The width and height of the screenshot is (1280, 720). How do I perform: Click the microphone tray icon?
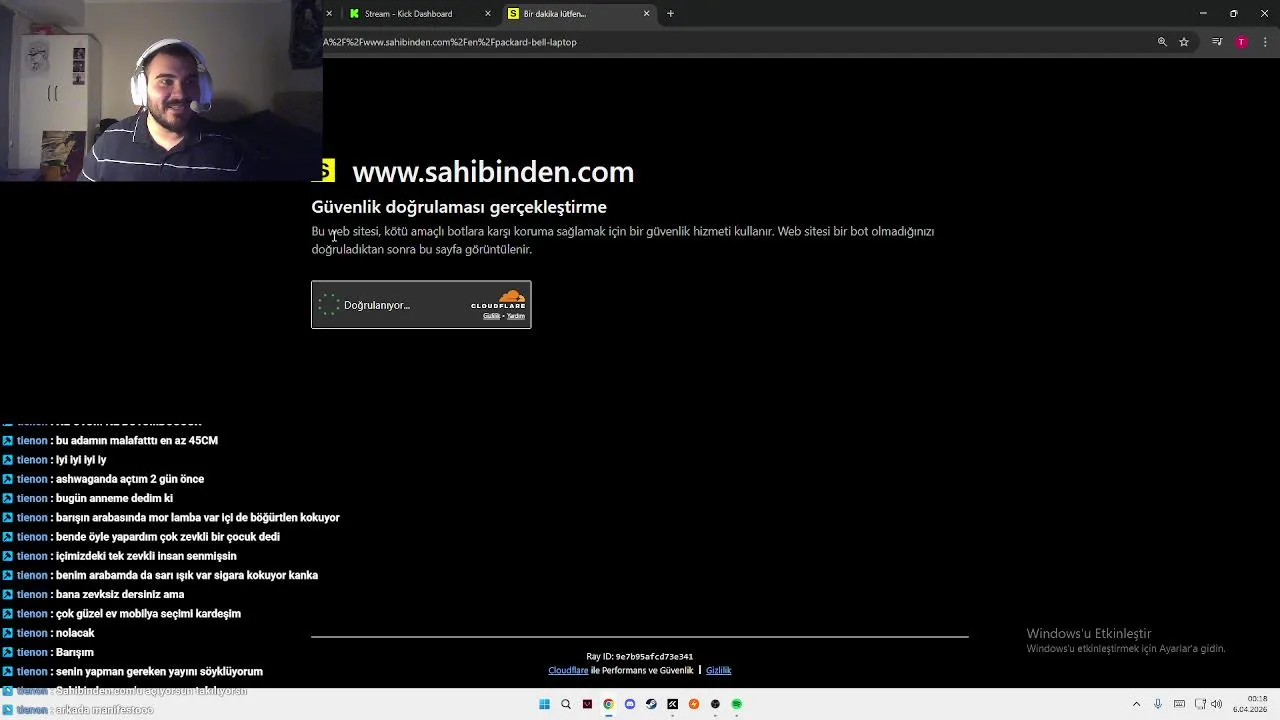click(x=1158, y=704)
